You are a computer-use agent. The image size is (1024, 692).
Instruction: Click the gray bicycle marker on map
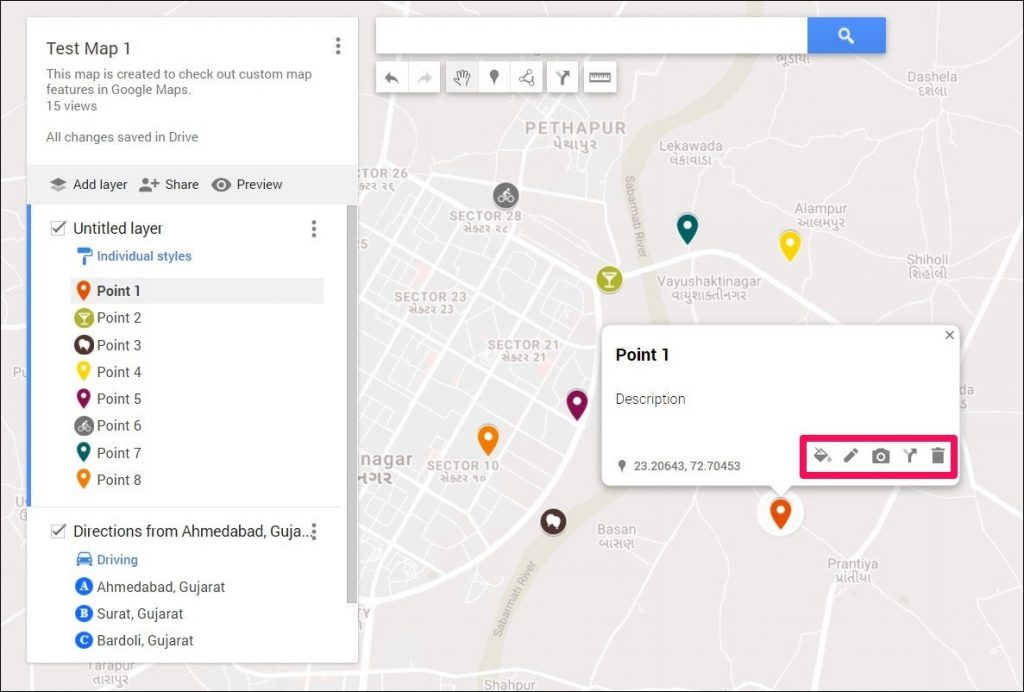click(x=505, y=195)
